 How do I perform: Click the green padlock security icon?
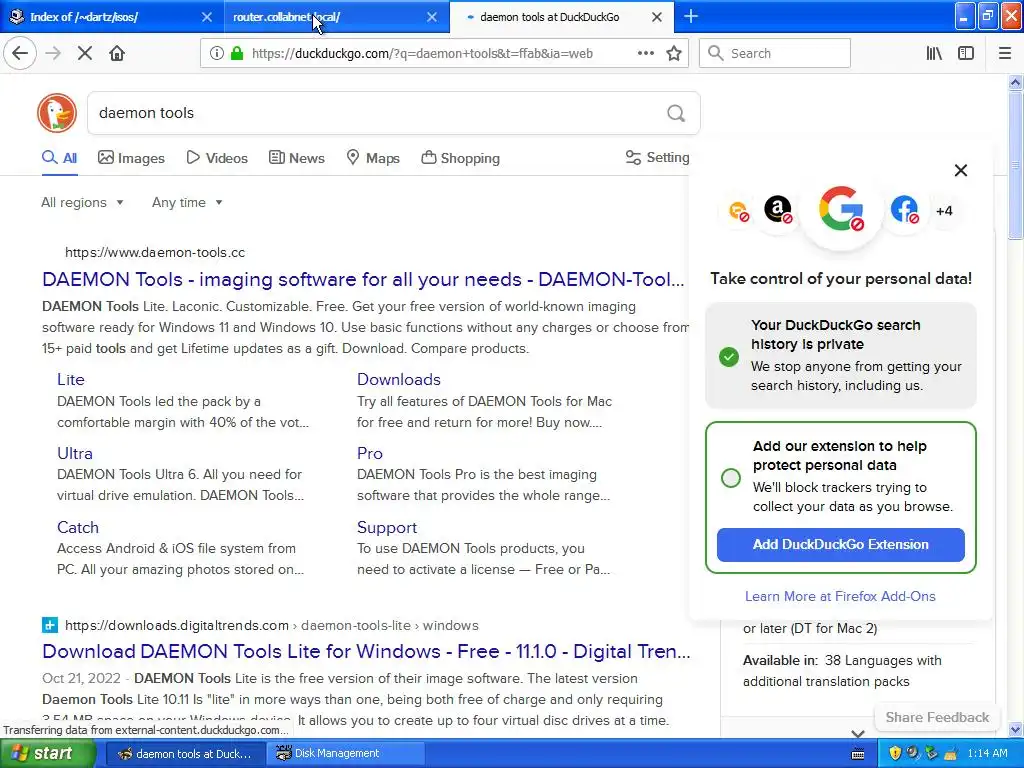(237, 54)
